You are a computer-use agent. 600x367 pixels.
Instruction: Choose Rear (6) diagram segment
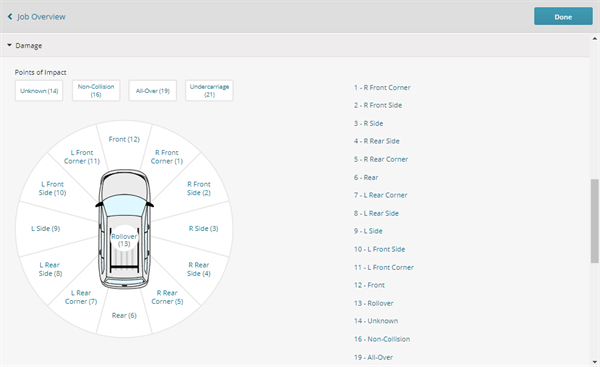tap(124, 315)
